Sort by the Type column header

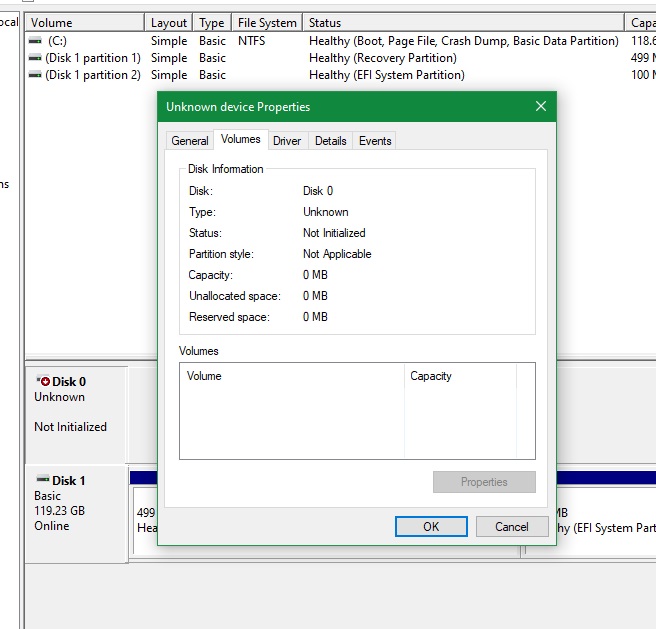(x=212, y=22)
